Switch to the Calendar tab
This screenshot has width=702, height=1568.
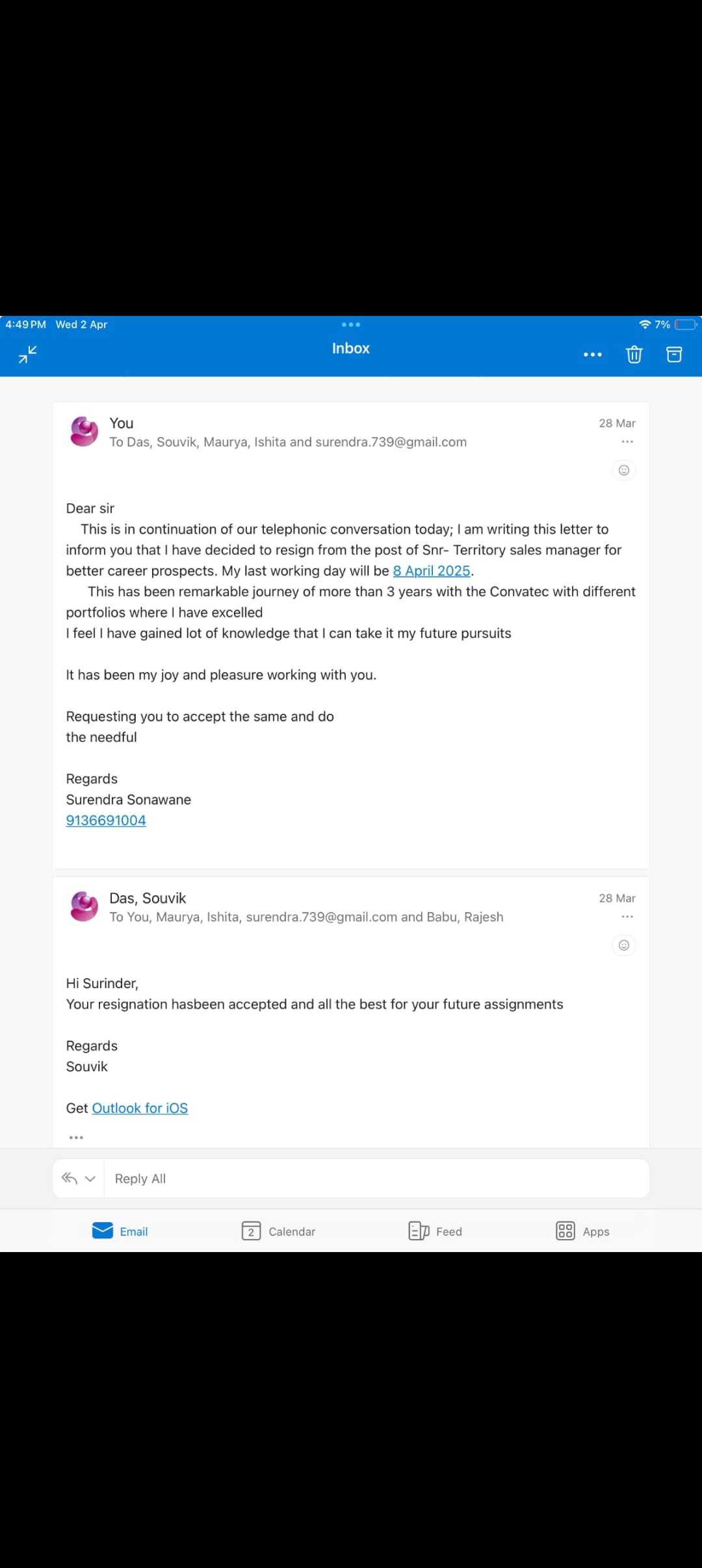(x=278, y=1231)
